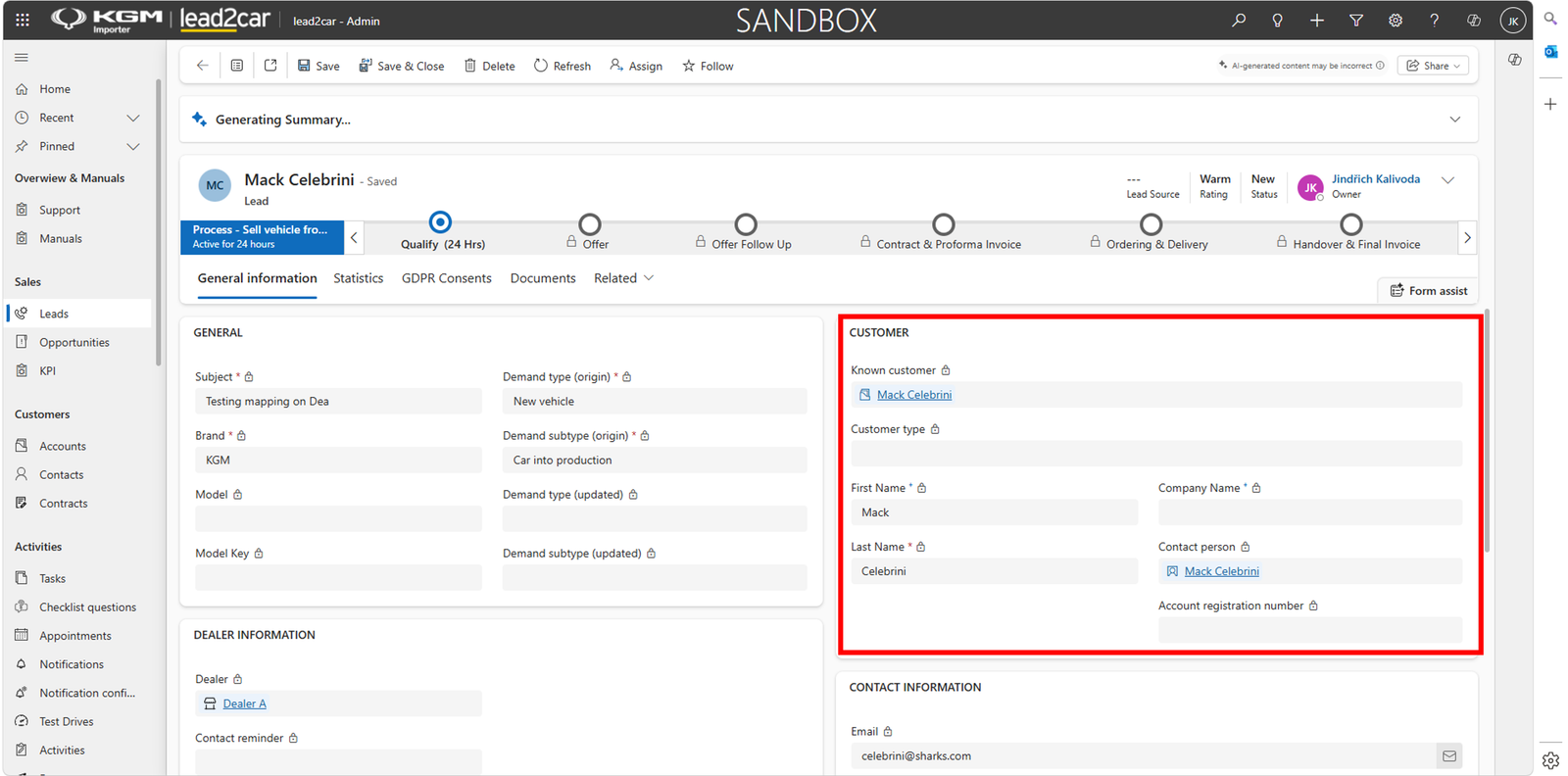Screen dimensions: 1568x776
Task: Click the Refresh command
Action: [x=563, y=66]
